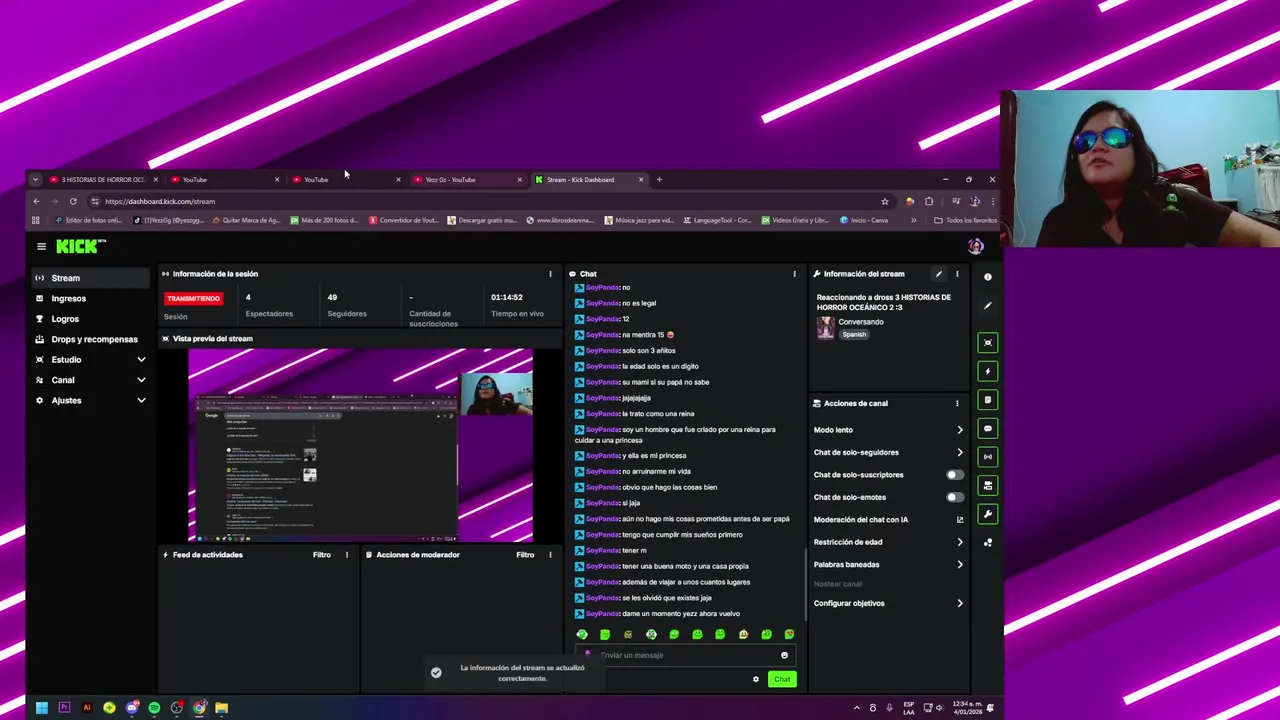Open options menu for Acciones de canal

957,404
